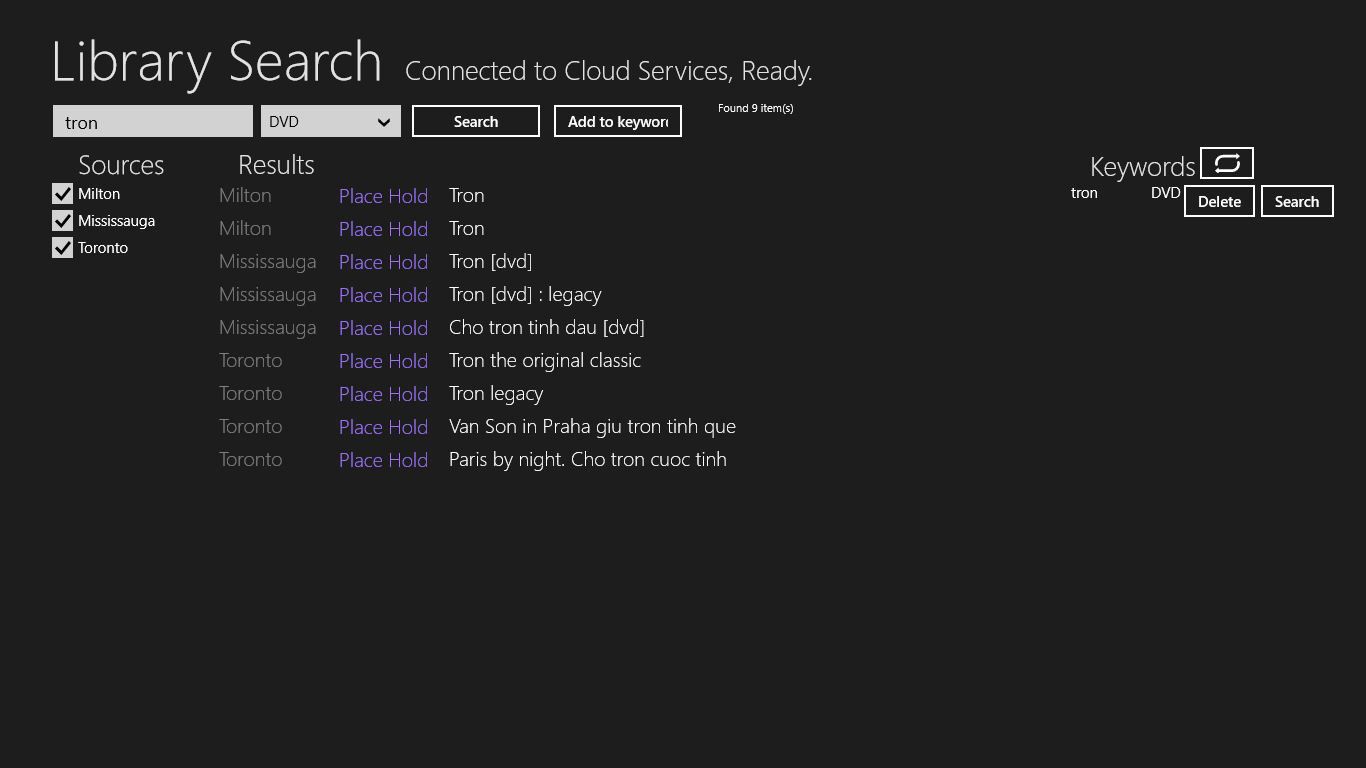This screenshot has height=768, width=1366.
Task: Select the Mississauga Tron [dvd] result title
Action: coord(490,262)
